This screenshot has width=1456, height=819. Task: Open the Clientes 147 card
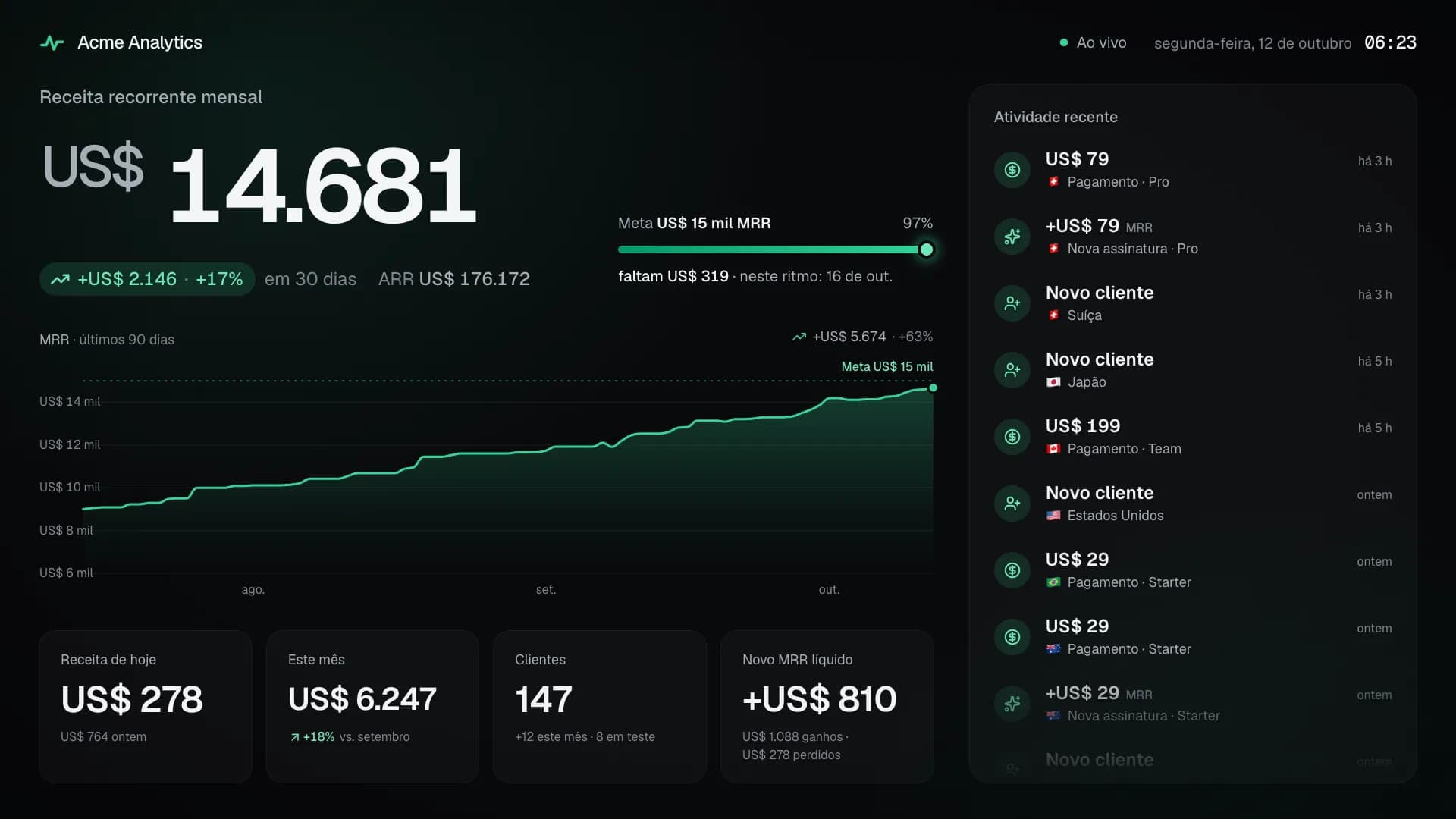coord(599,706)
